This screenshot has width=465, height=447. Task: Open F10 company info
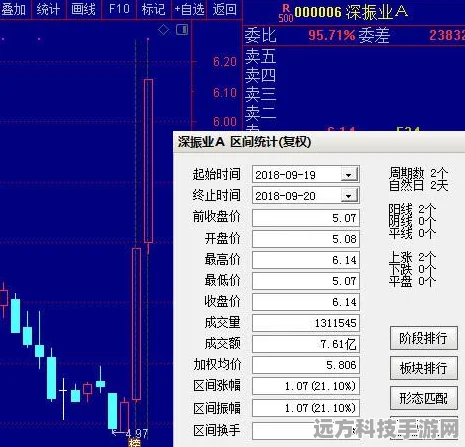(119, 9)
